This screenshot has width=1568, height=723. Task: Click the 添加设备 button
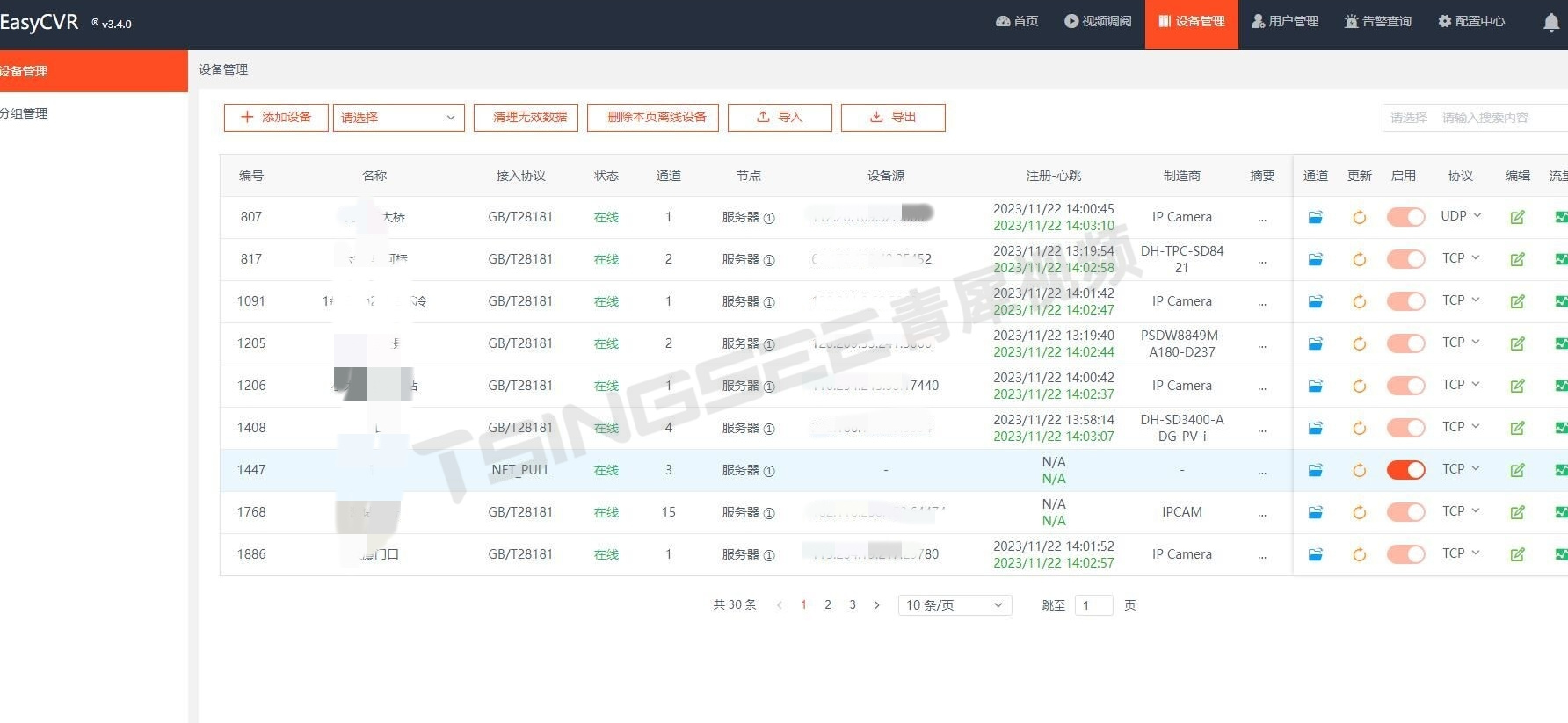[x=276, y=118]
